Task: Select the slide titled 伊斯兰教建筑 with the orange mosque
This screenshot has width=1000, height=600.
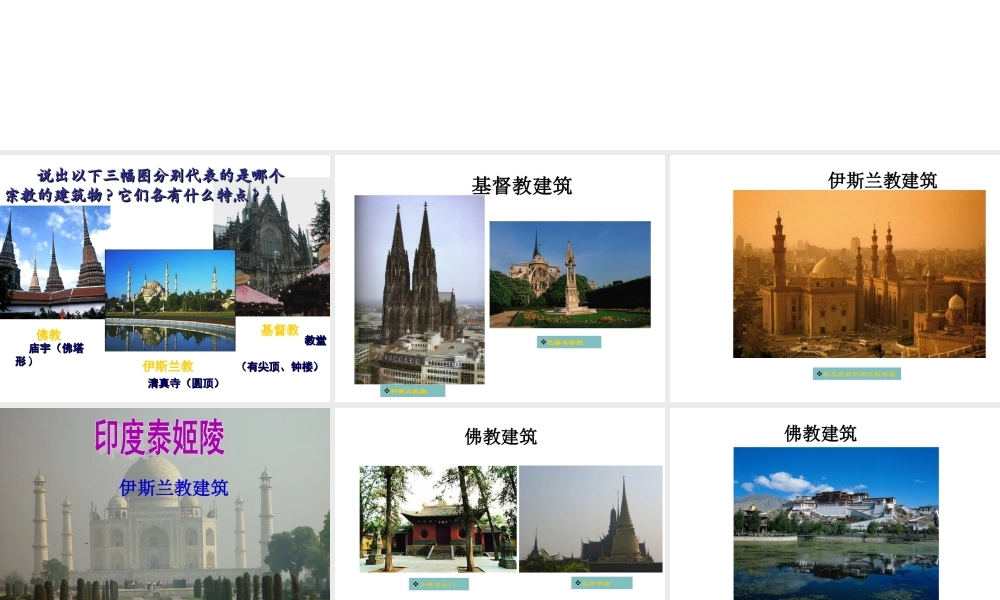Action: 835,278
